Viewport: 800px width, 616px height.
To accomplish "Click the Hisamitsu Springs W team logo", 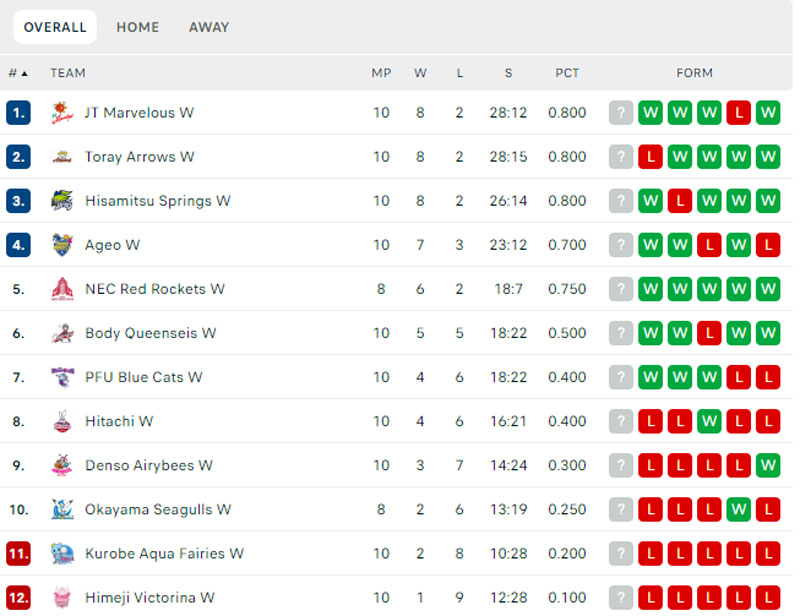I will (x=62, y=201).
